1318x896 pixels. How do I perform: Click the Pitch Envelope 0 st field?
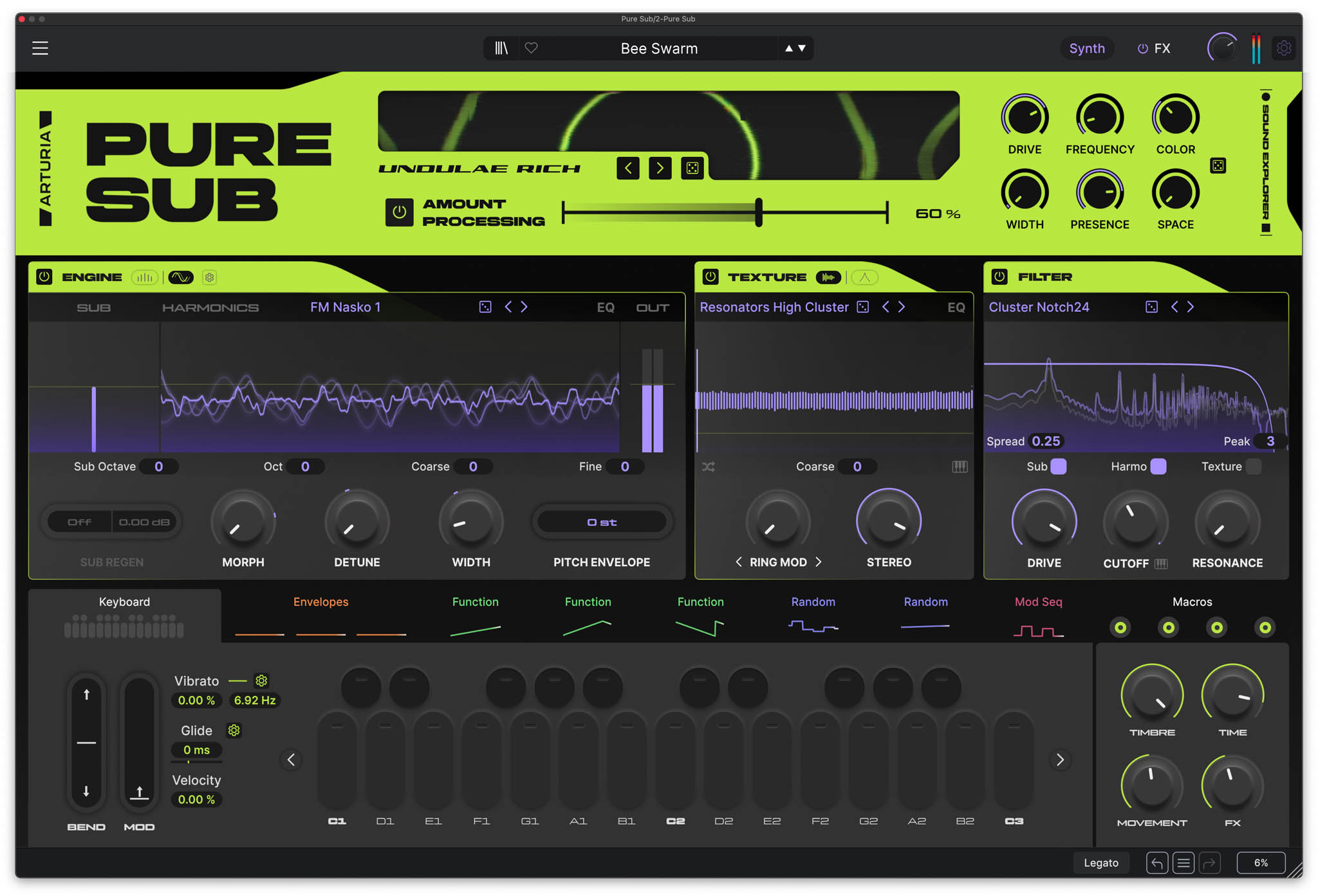pos(602,522)
